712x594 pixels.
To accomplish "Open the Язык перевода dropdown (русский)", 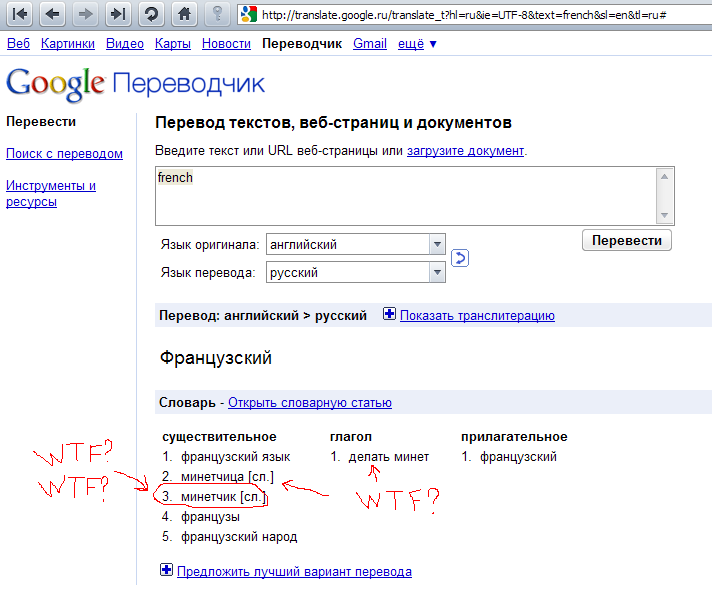I will (356, 272).
